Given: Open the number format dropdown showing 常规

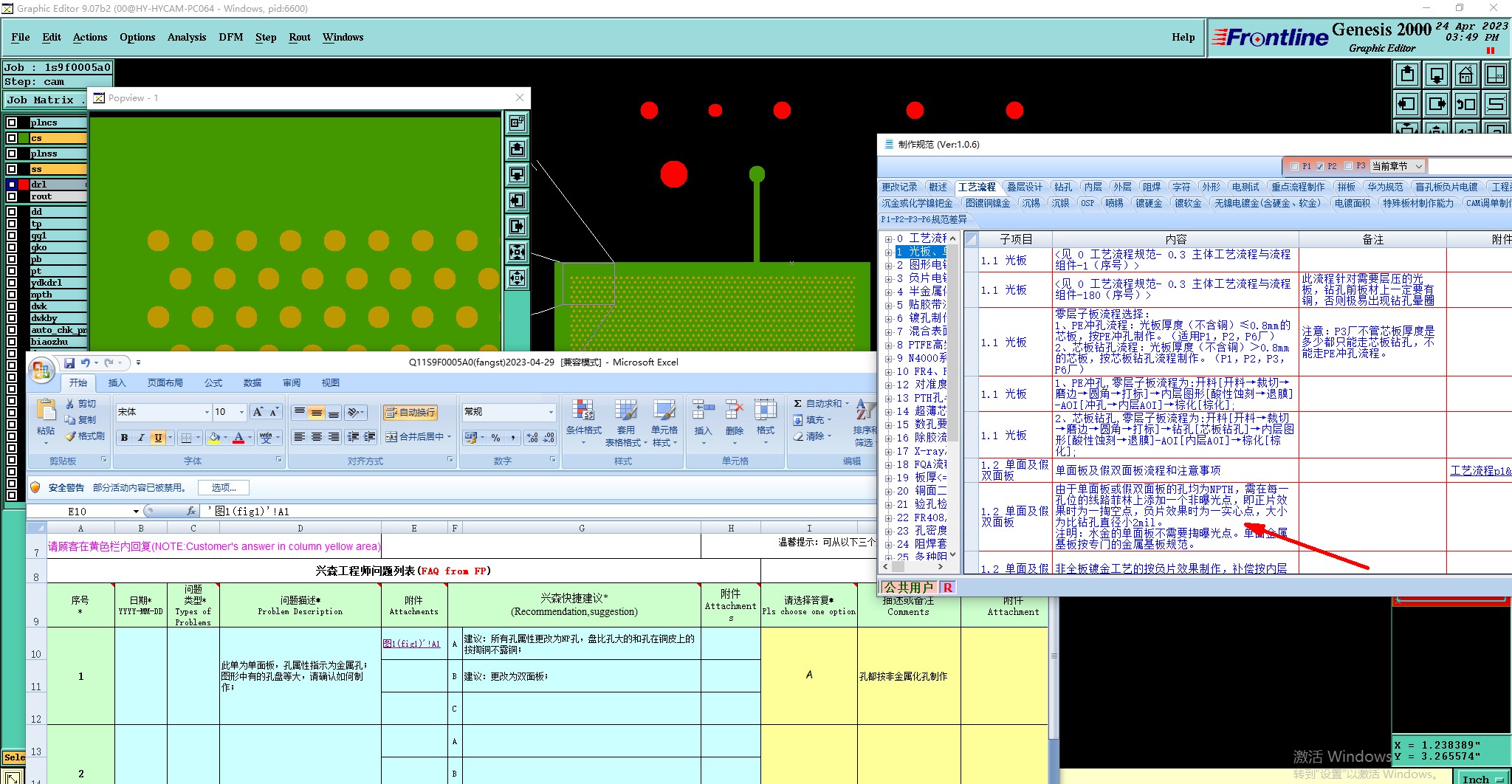Looking at the screenshot, I should coord(551,412).
